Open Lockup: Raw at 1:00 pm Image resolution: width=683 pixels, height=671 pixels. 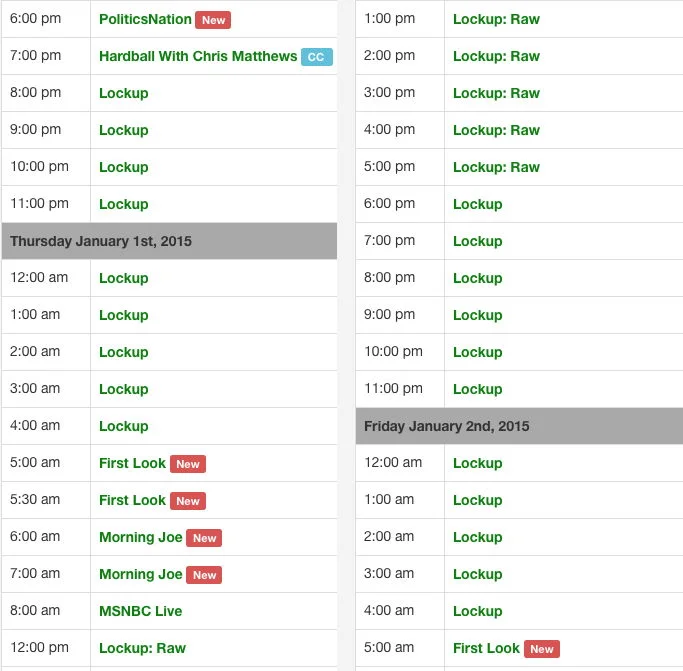pyautogui.click(x=497, y=19)
